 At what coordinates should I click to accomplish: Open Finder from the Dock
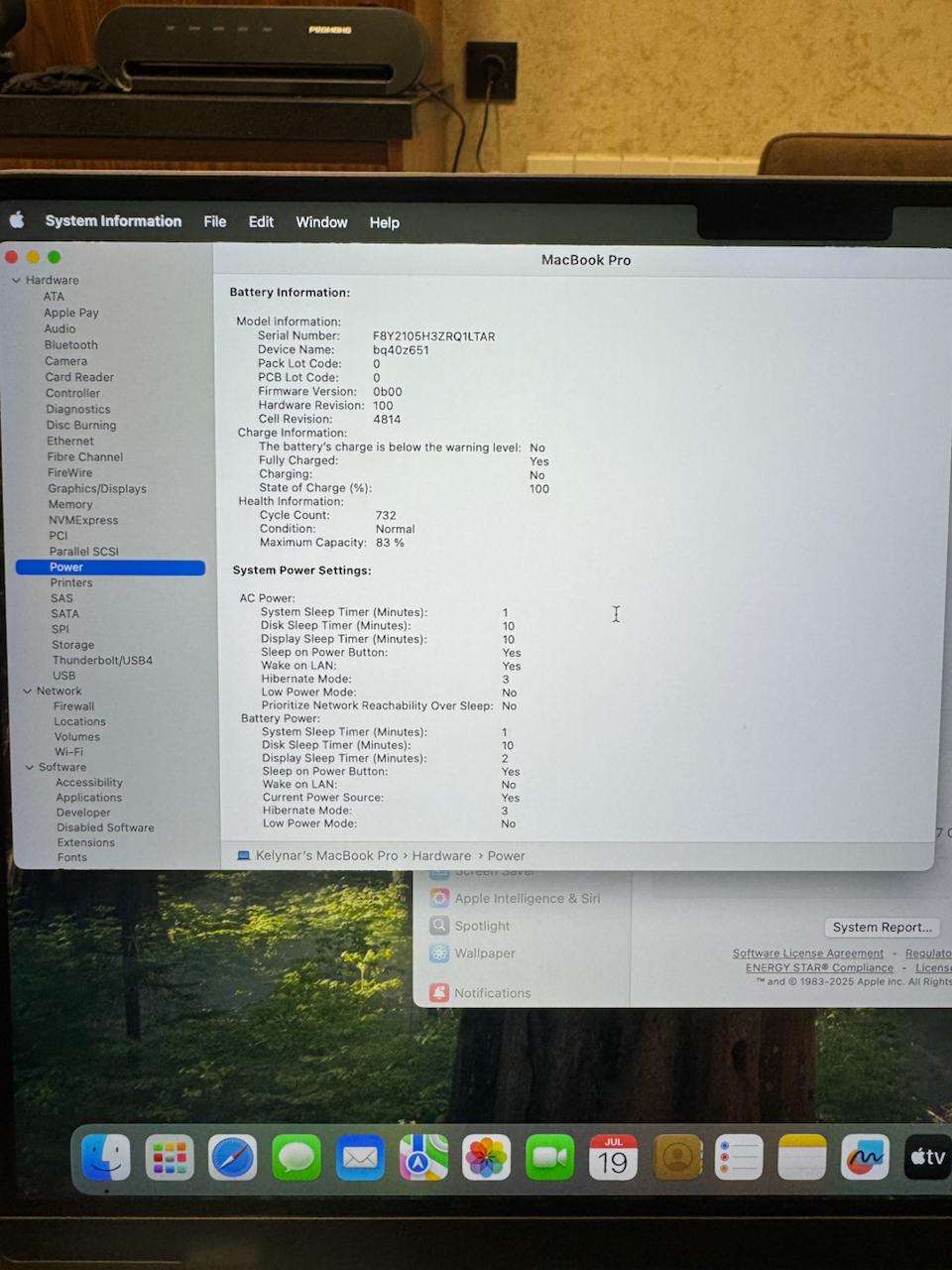tap(105, 1157)
